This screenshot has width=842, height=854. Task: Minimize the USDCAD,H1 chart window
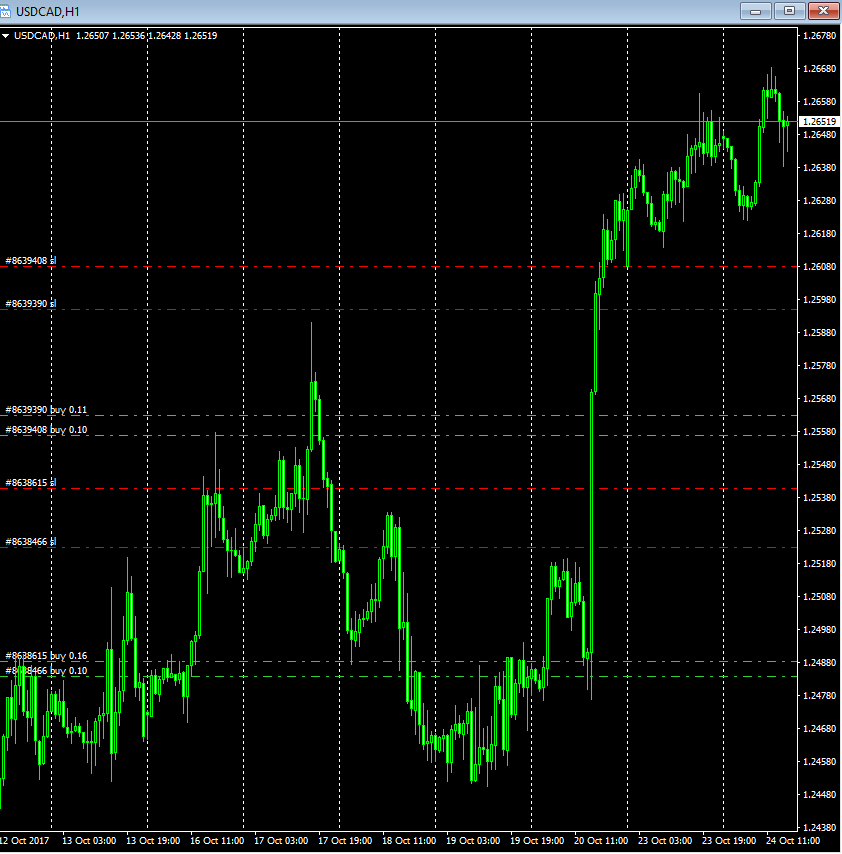pos(755,11)
